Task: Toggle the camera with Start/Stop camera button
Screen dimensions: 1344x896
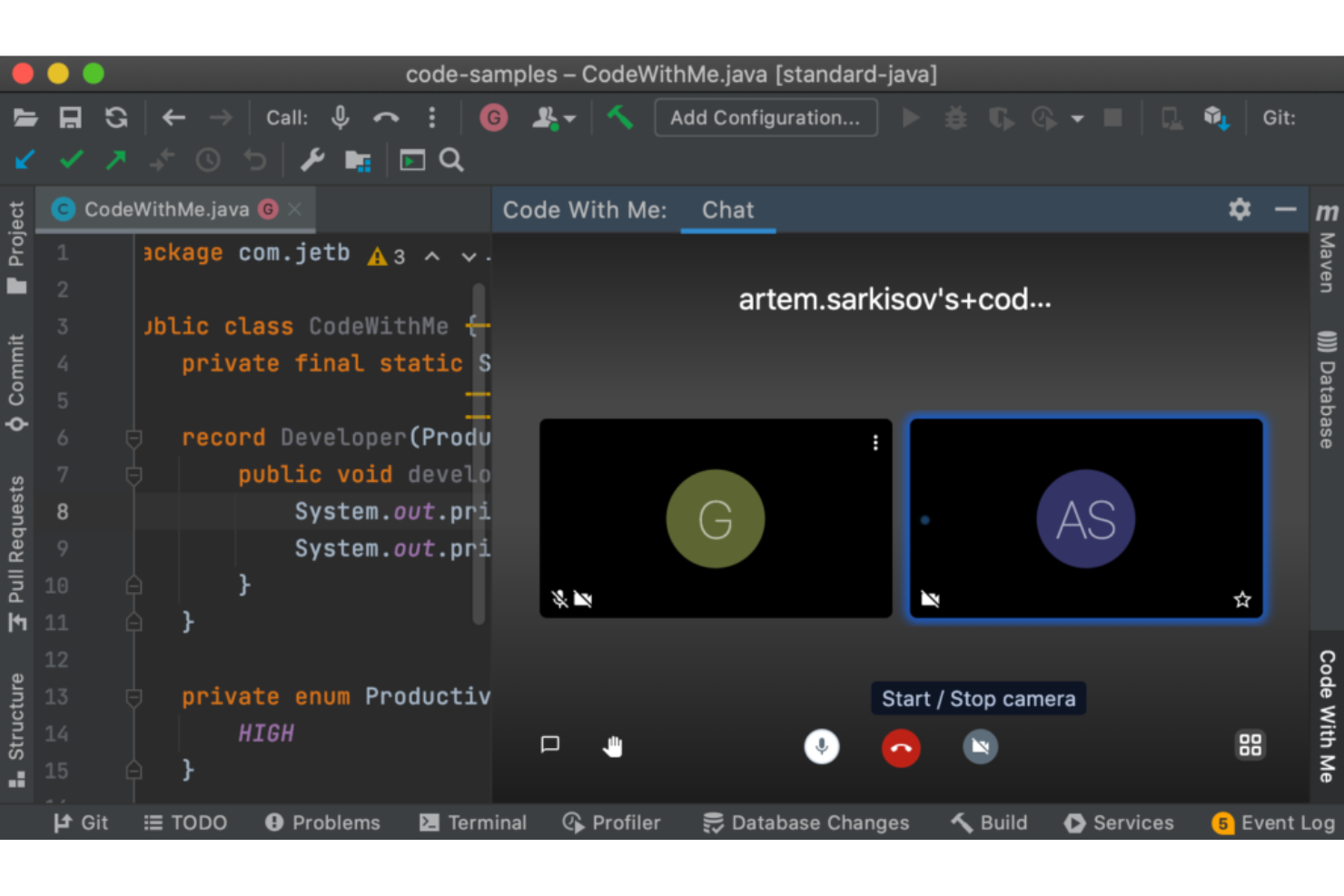Action: [x=980, y=746]
